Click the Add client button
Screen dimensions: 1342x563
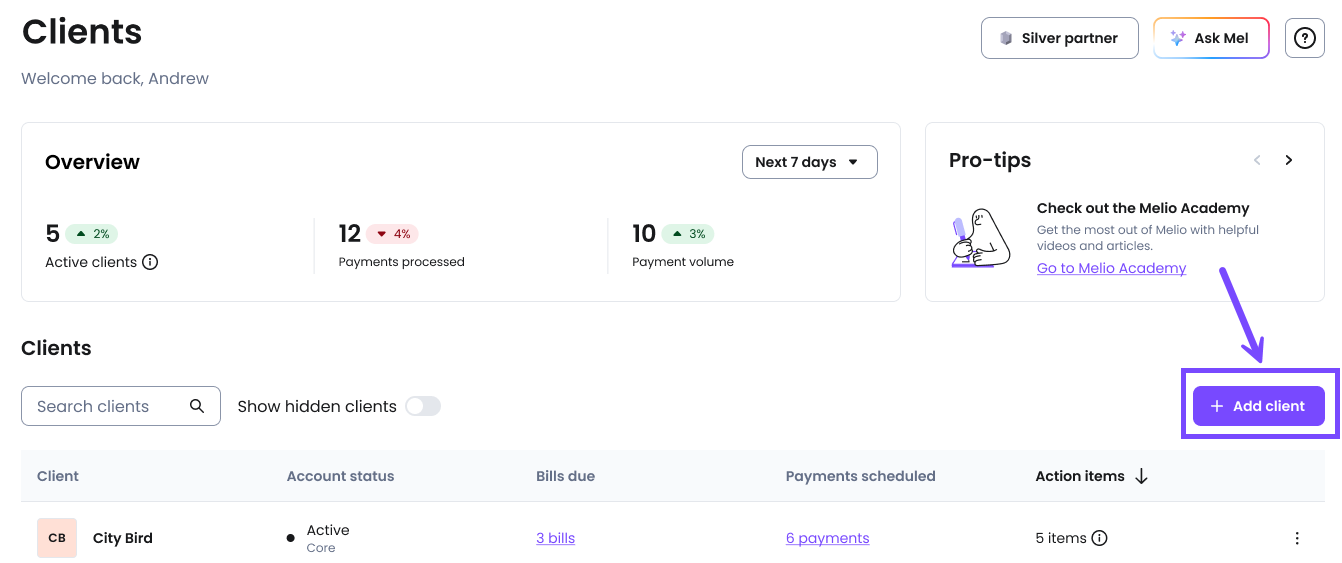click(1259, 406)
